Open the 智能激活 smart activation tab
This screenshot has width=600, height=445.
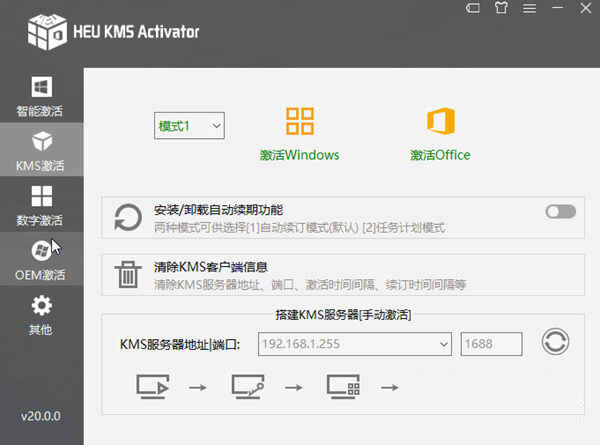pos(41,96)
